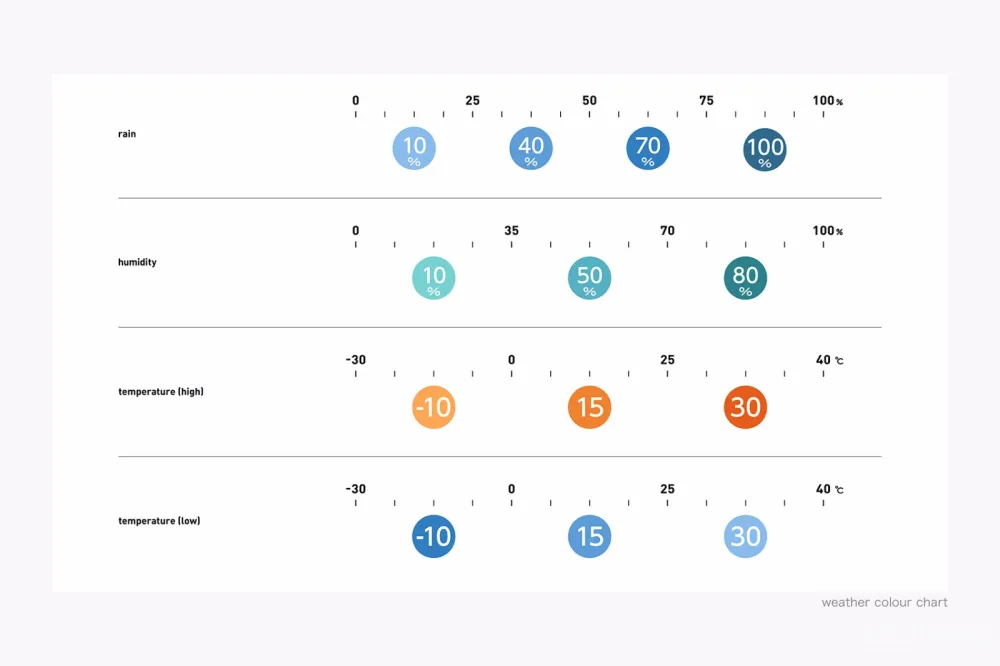This screenshot has width=1000, height=666.
Task: Select the blue 15 low temperature circle
Action: [590, 536]
